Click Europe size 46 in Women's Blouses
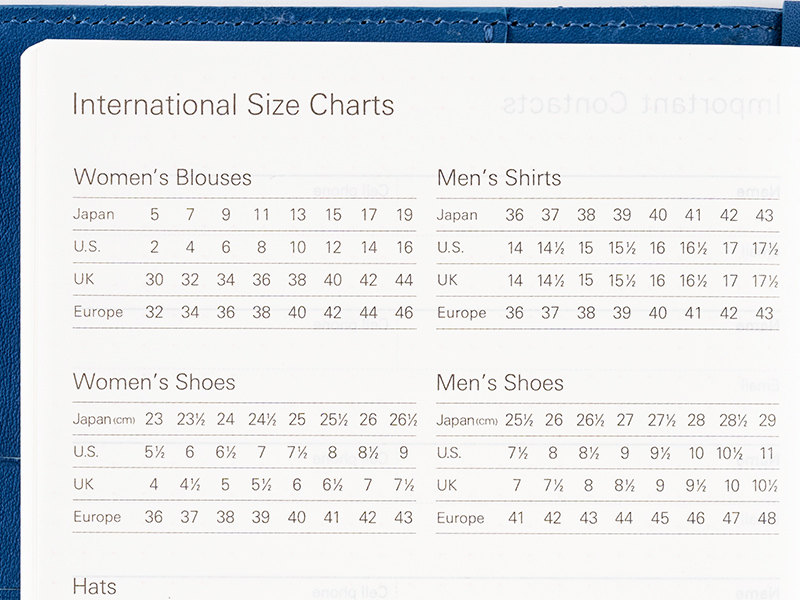 404,313
